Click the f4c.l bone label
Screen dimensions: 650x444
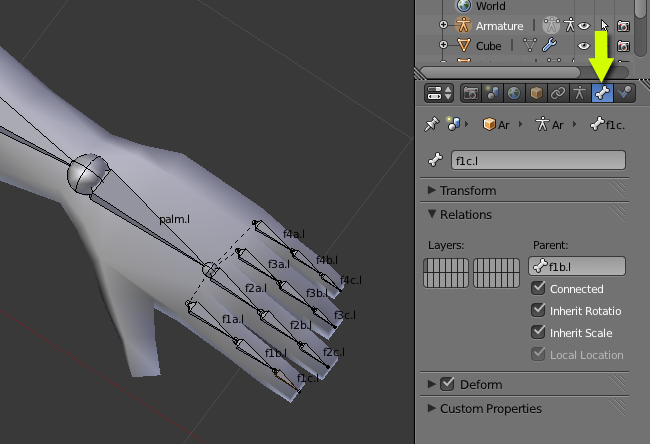(x=350, y=280)
